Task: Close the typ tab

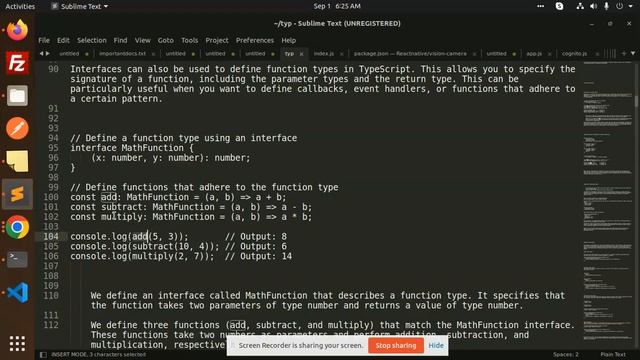Action: point(302,54)
